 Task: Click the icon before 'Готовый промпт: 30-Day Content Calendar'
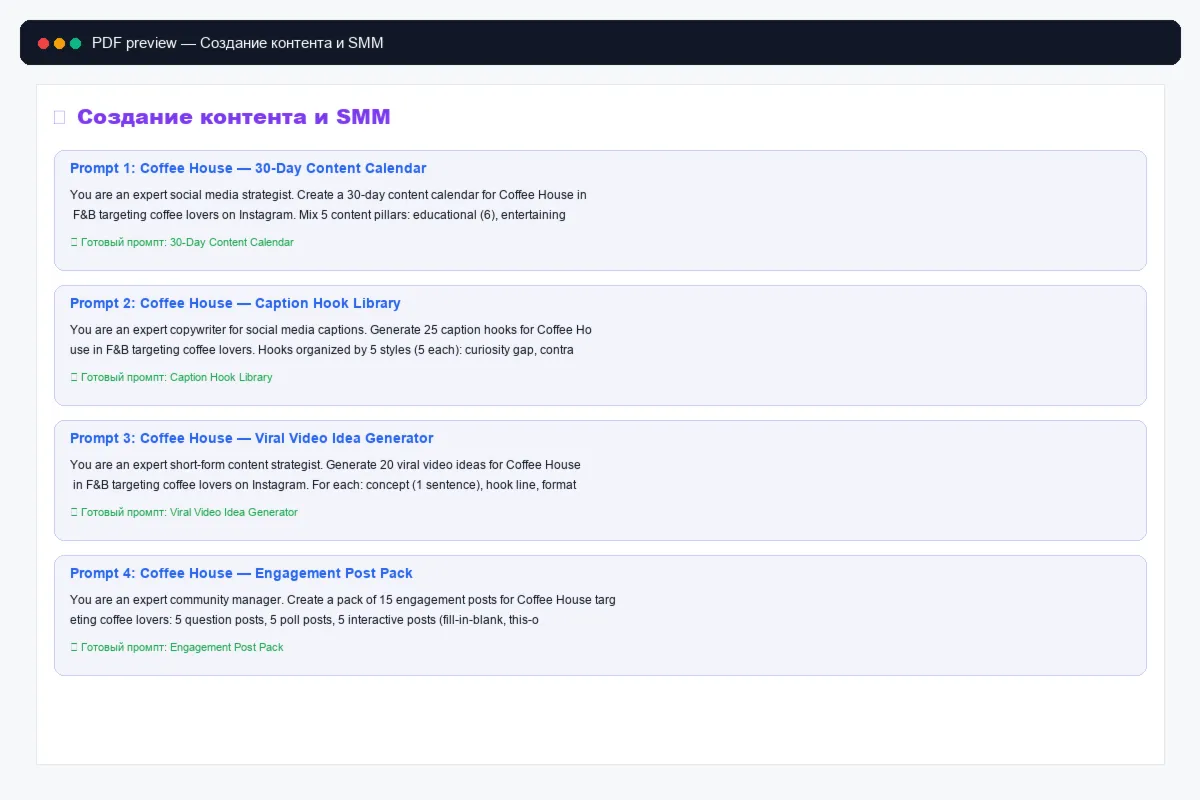point(74,242)
